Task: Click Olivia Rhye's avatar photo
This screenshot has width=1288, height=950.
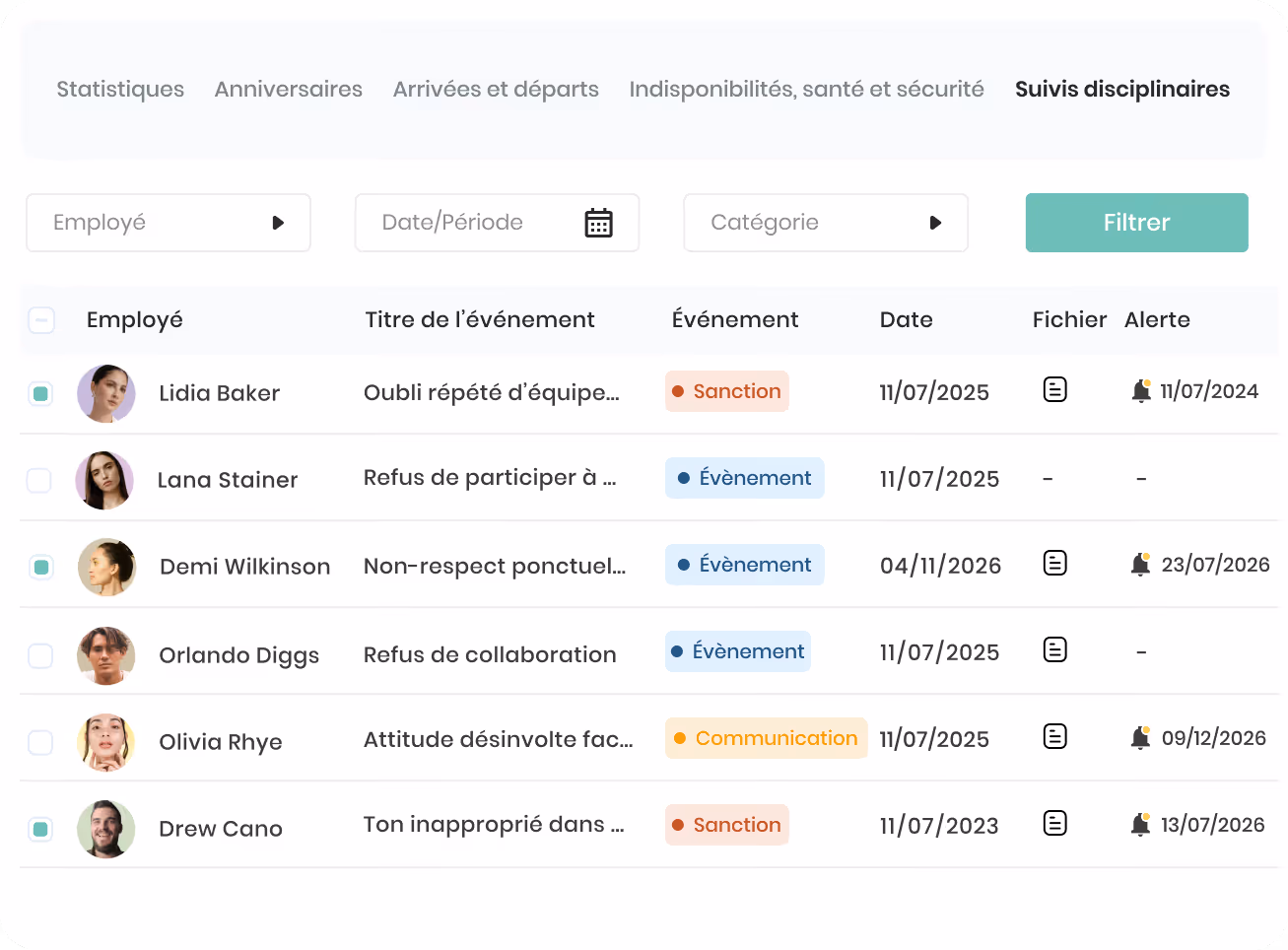Action: click(x=106, y=742)
